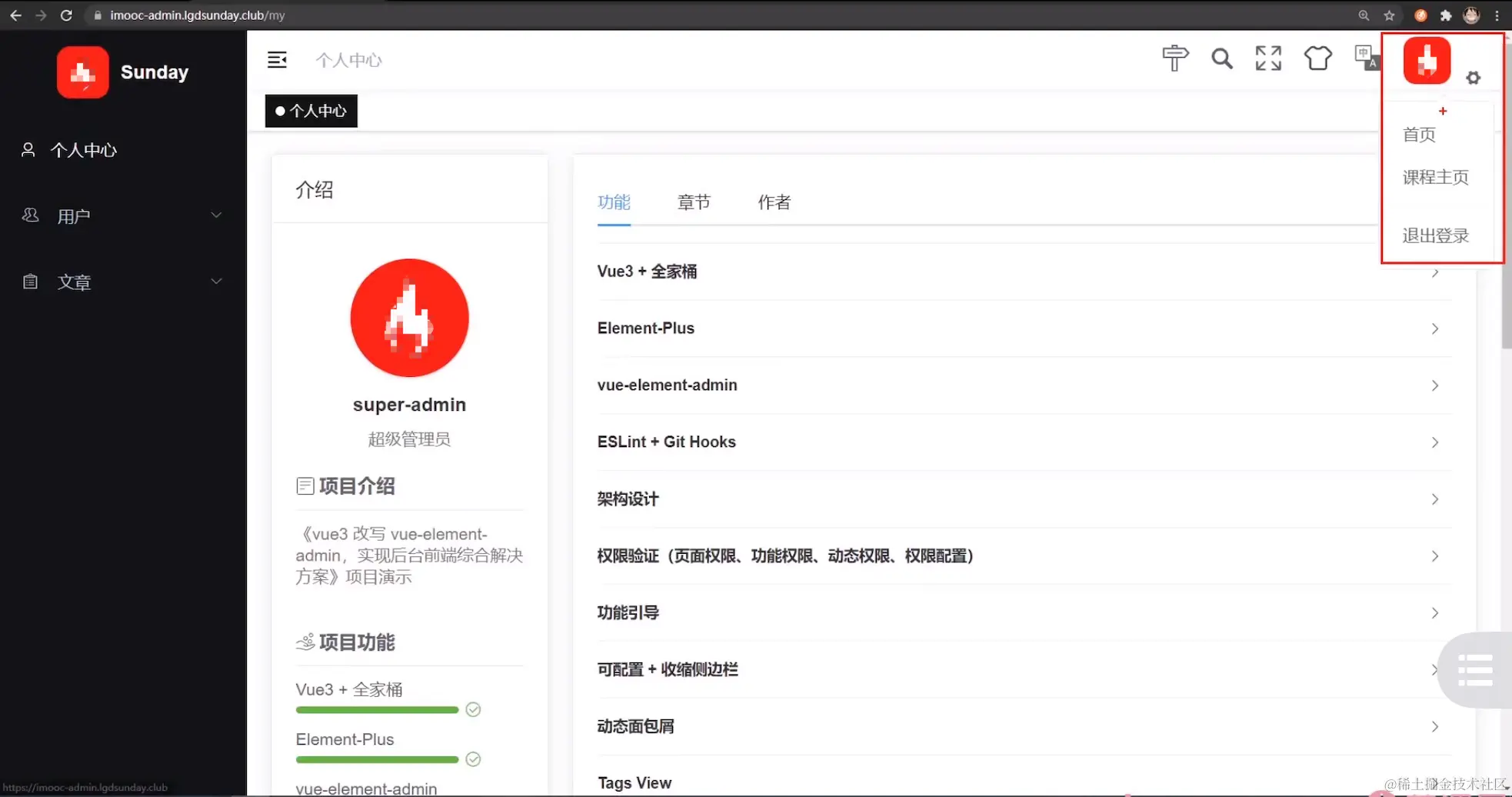This screenshot has height=797, width=1512.
Task: Select 课程主页 in the avatar dropdown
Action: pyautogui.click(x=1435, y=177)
